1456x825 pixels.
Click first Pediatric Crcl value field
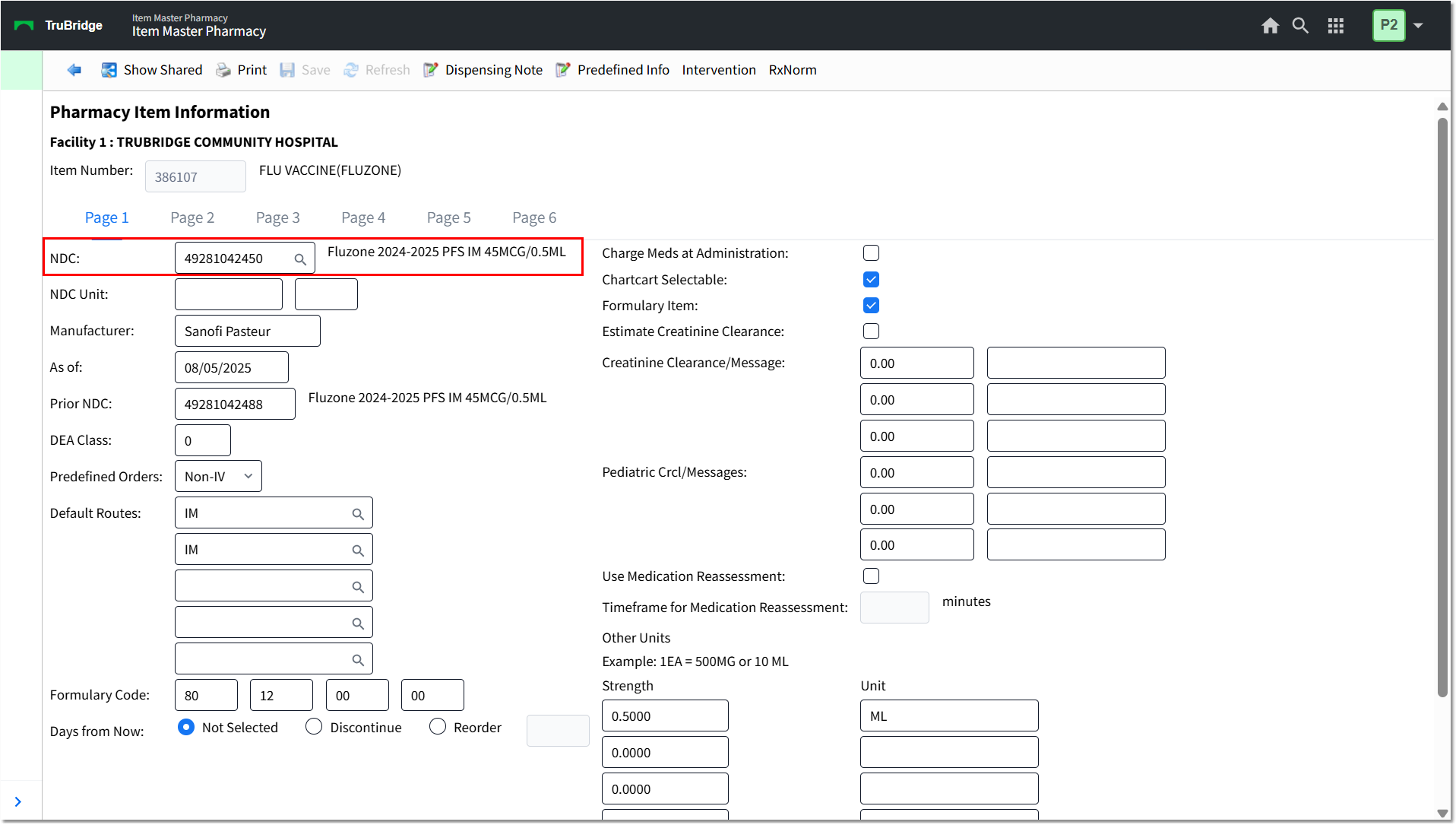pyautogui.click(x=916, y=472)
